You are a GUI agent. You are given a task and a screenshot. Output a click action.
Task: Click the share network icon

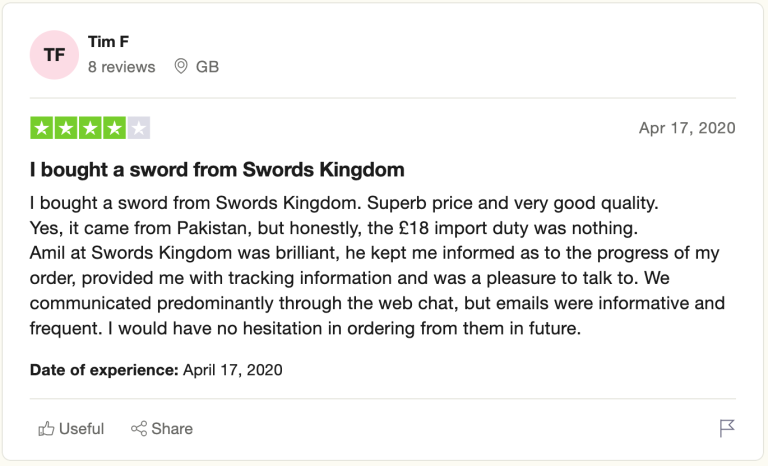139,429
